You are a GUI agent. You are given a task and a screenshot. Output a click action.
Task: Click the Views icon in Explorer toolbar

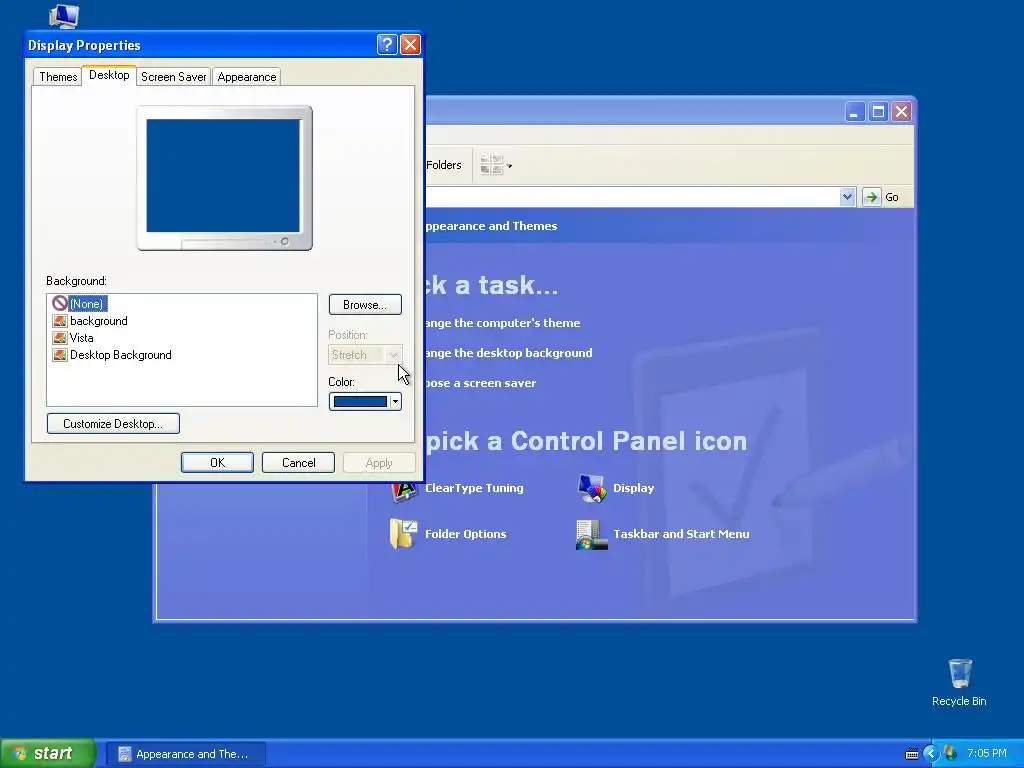(x=492, y=165)
